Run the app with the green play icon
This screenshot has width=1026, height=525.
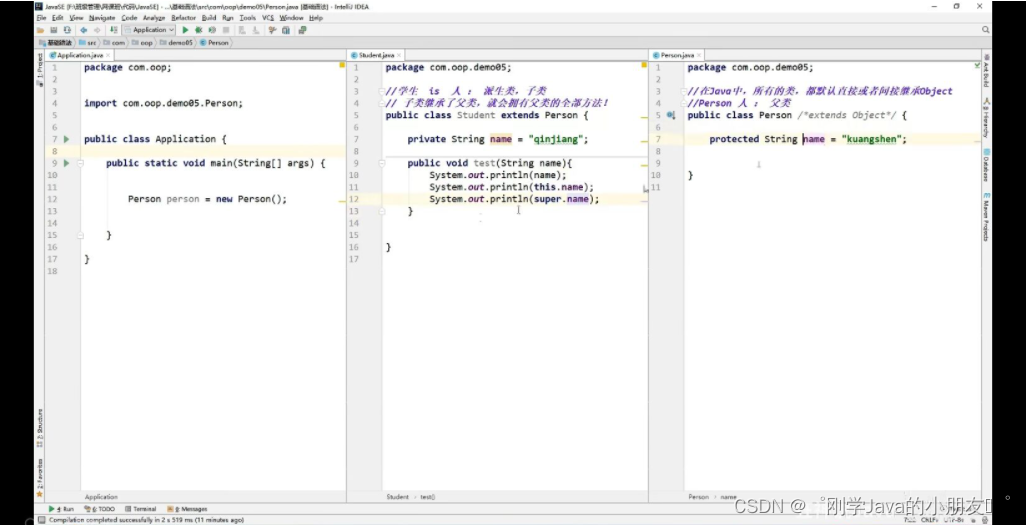[185, 30]
